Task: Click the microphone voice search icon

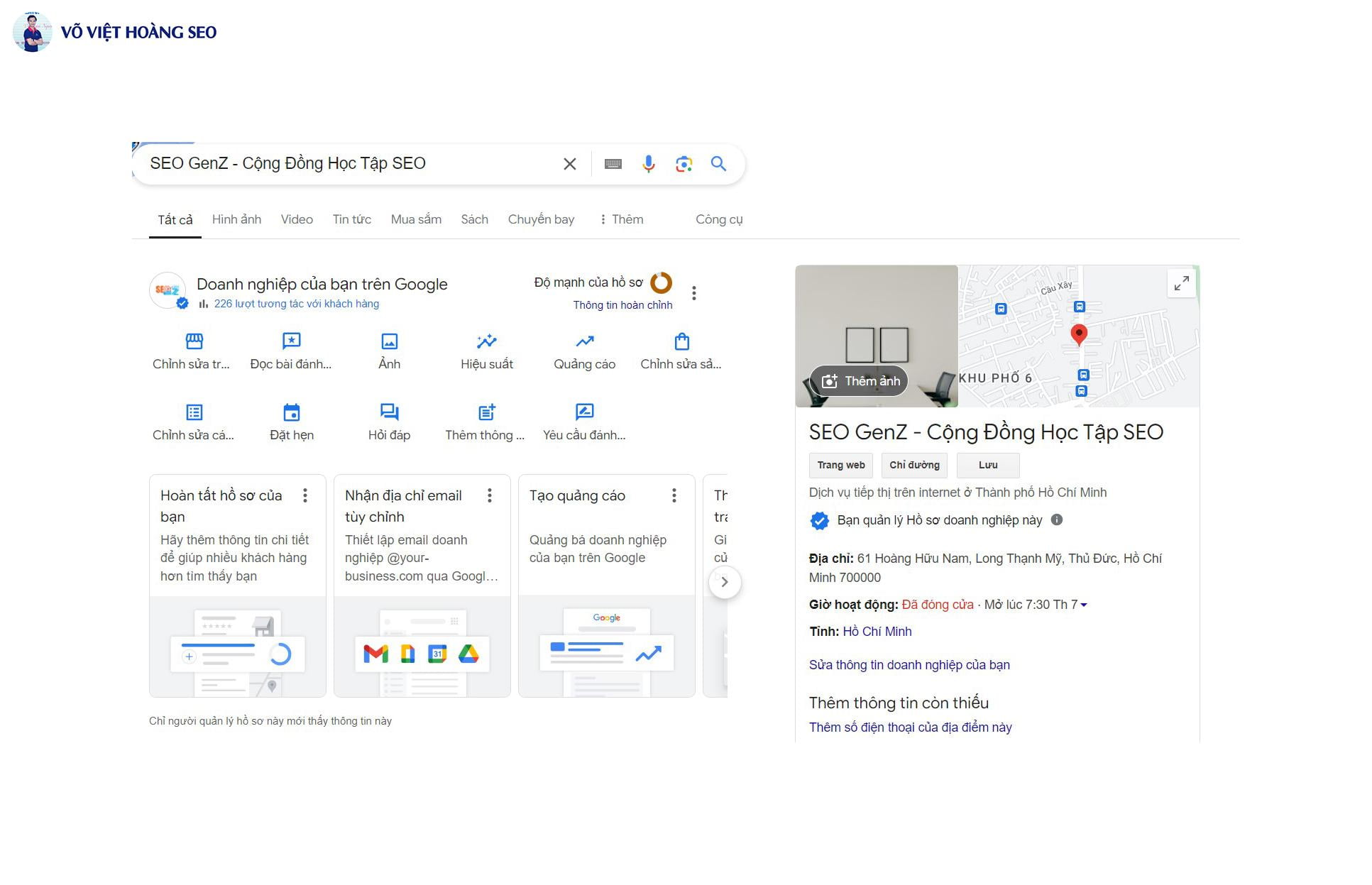Action: [x=648, y=164]
